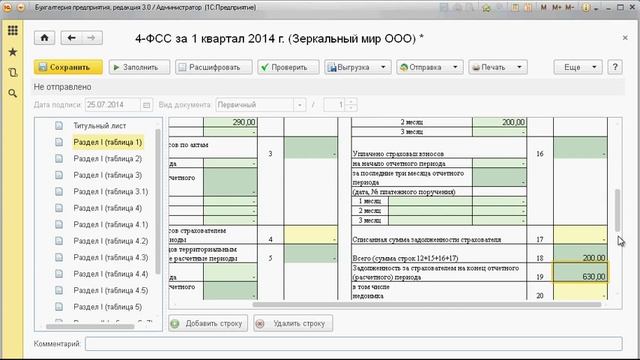This screenshot has width=640, height=360.
Task: Click correction number stepper field
Action: (x=340, y=105)
